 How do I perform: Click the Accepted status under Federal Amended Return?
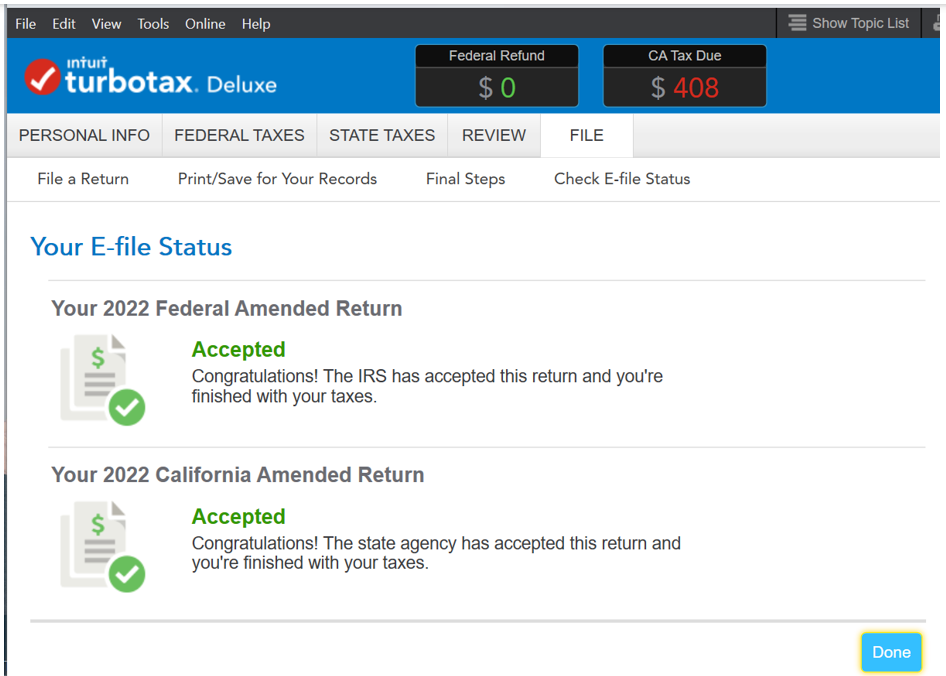[x=238, y=349]
